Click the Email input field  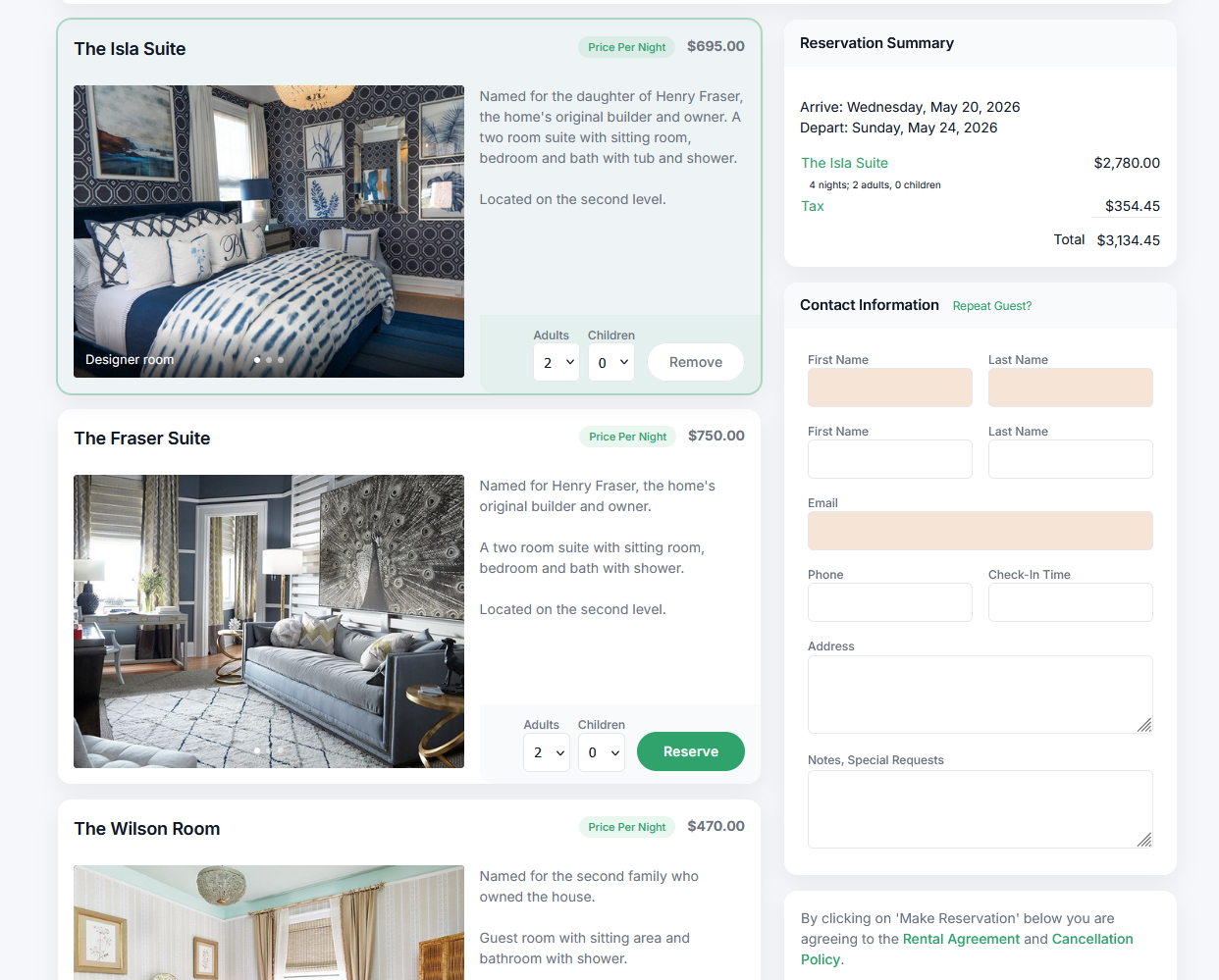pos(980,531)
